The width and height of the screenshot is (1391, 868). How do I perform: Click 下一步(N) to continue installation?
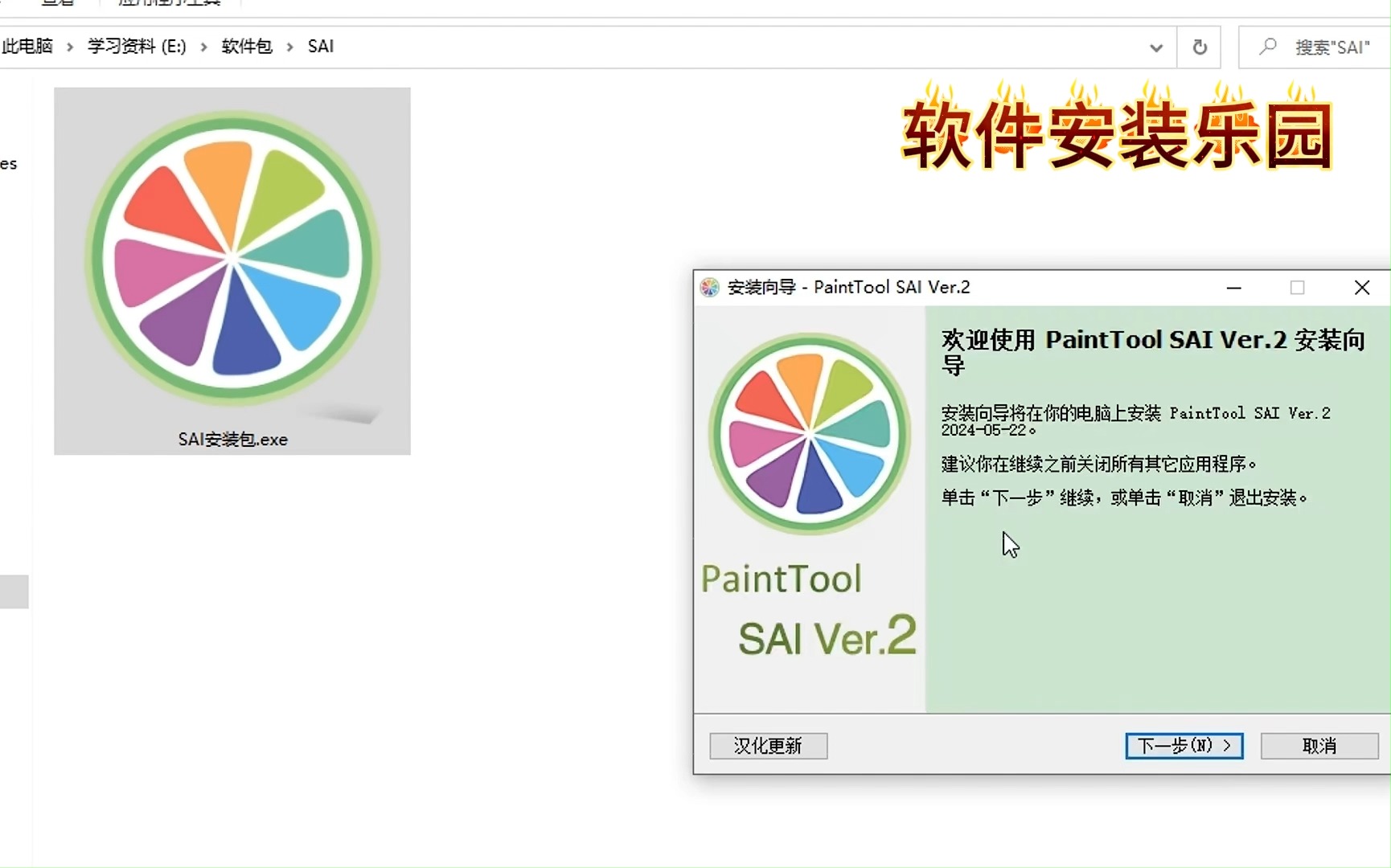click(x=1184, y=746)
